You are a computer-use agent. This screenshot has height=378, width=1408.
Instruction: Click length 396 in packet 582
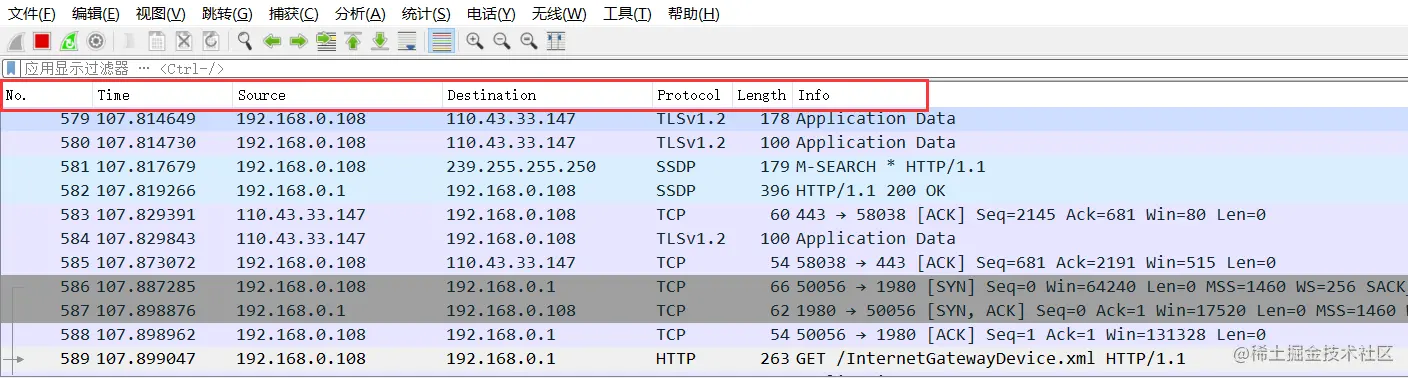(x=774, y=191)
